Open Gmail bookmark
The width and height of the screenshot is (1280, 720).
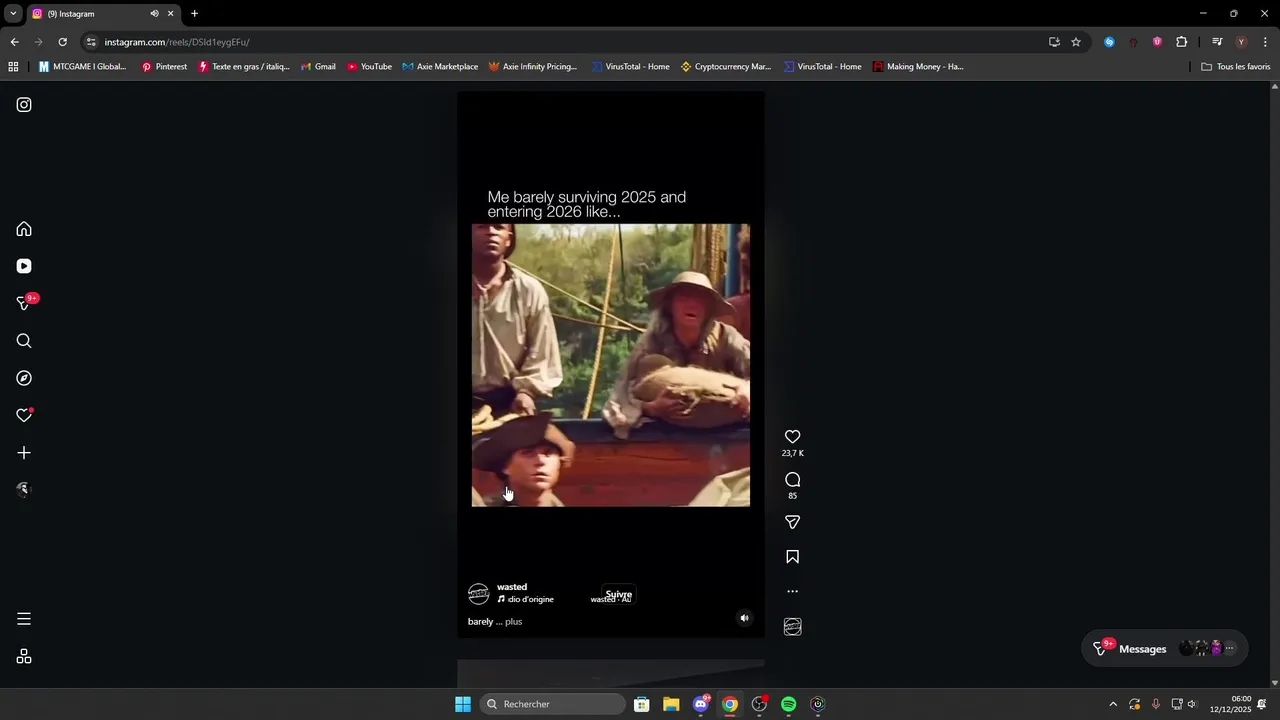tap(318, 67)
